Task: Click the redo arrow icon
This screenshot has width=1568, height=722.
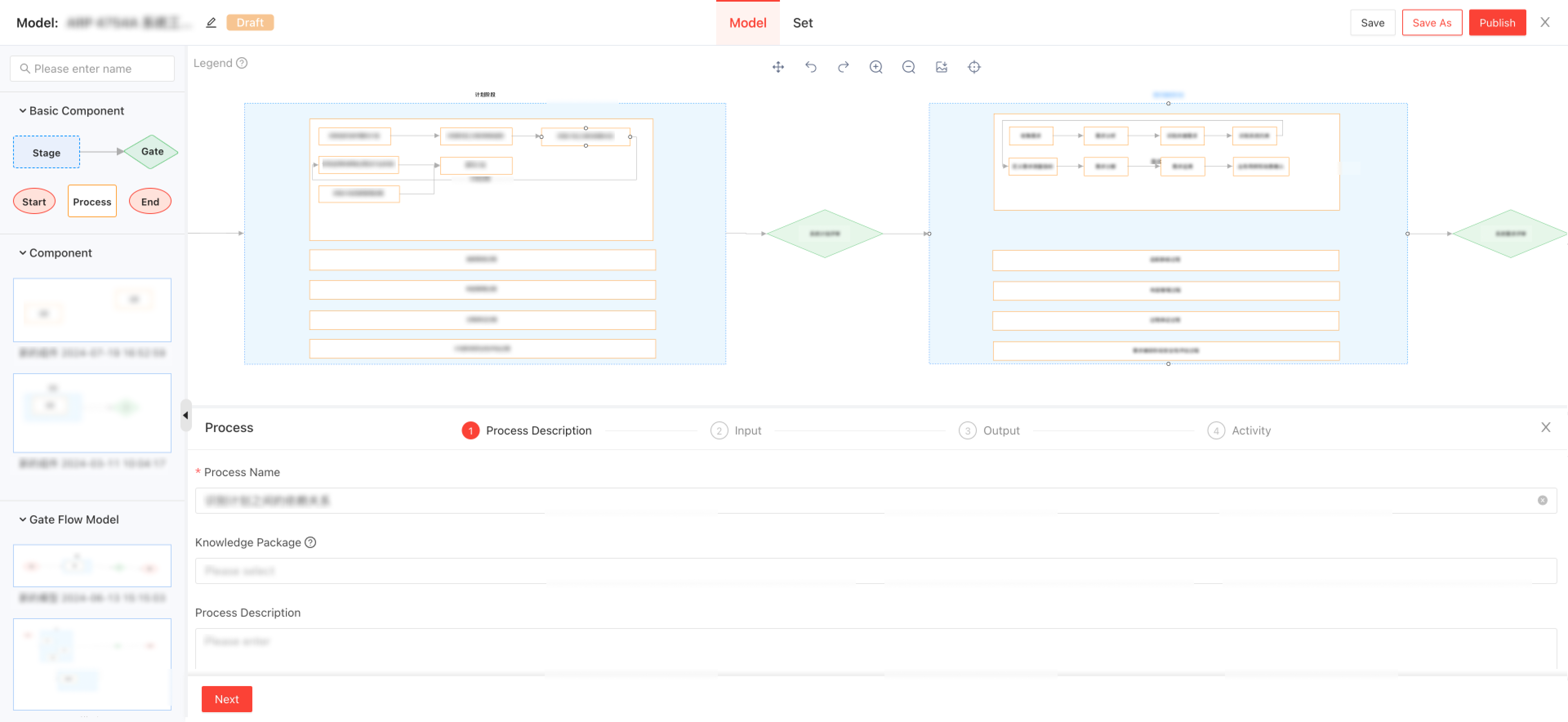Action: coord(843,67)
